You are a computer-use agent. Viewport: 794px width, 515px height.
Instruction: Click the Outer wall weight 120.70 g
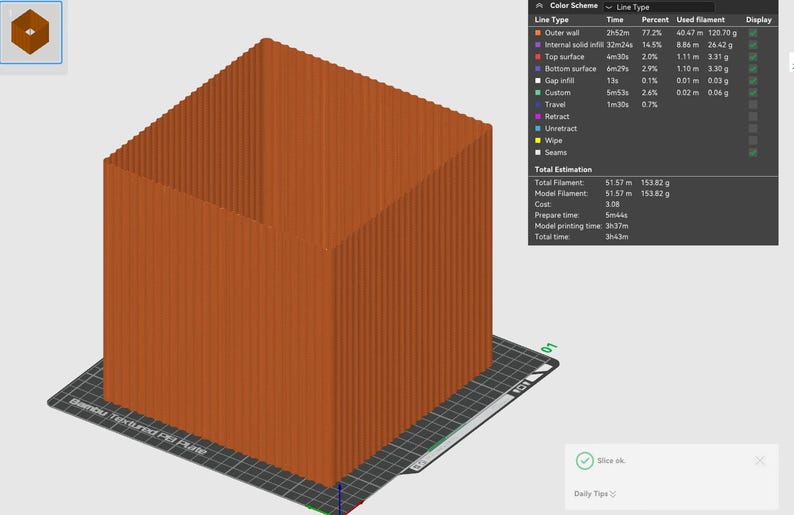(x=722, y=33)
